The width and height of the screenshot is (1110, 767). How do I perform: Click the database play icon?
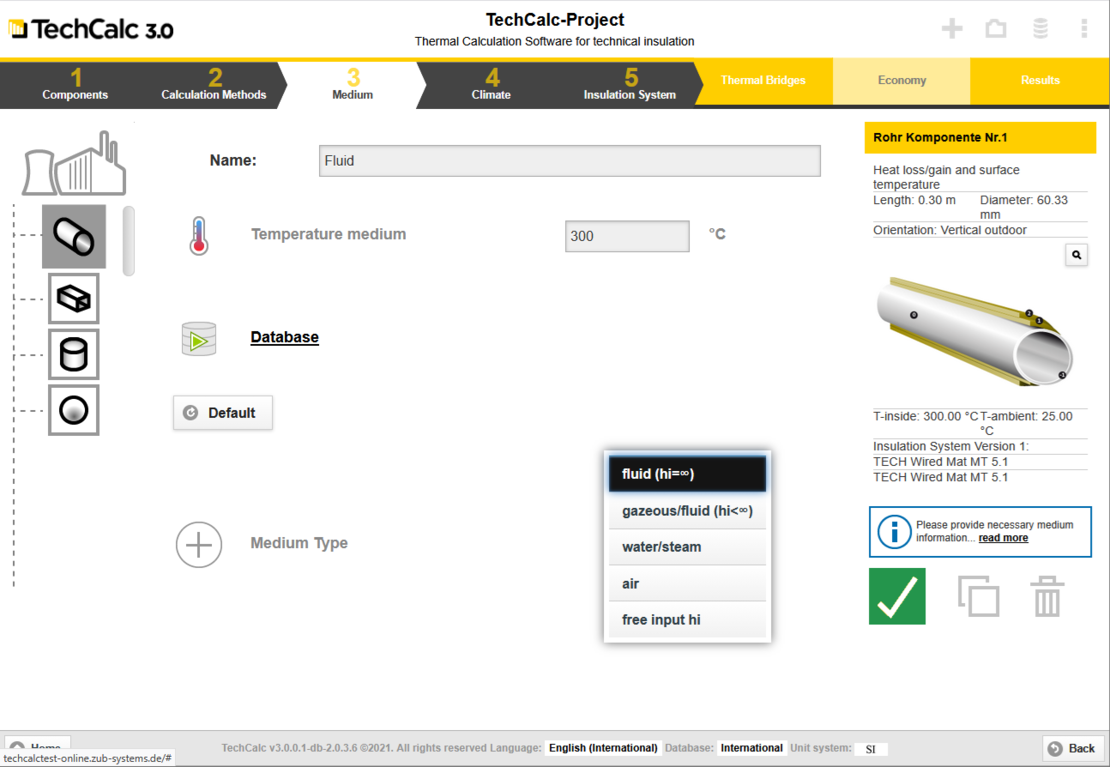point(199,339)
